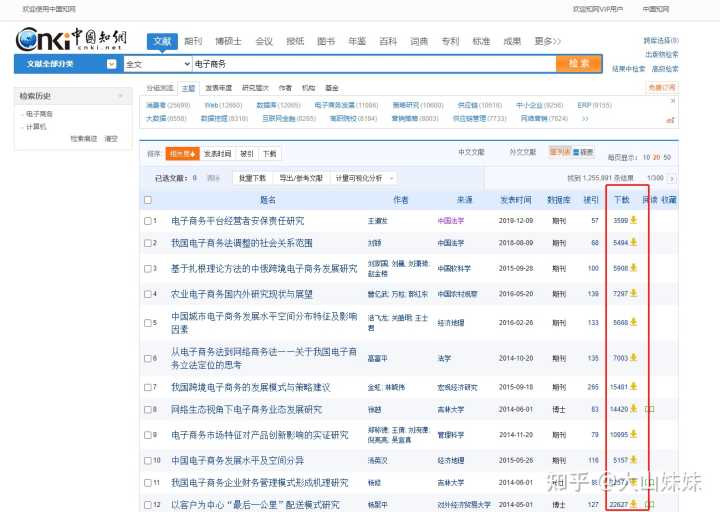The height and width of the screenshot is (512, 720).
Task: Click download icon beside 7297 downloads
Action: coord(634,293)
